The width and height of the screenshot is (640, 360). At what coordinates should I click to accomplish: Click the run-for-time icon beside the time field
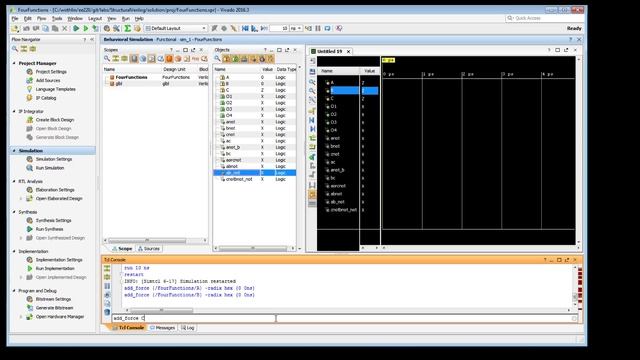pyautogui.click(x=264, y=28)
